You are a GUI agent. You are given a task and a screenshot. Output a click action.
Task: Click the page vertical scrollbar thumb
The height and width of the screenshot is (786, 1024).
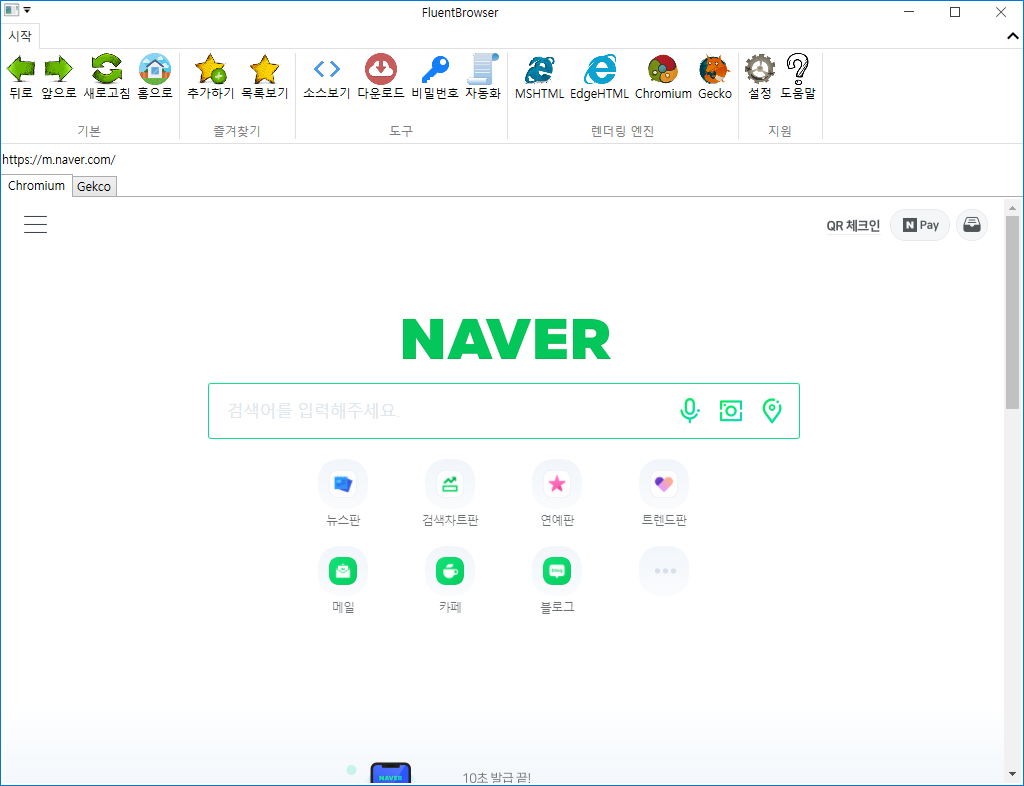(1012, 312)
